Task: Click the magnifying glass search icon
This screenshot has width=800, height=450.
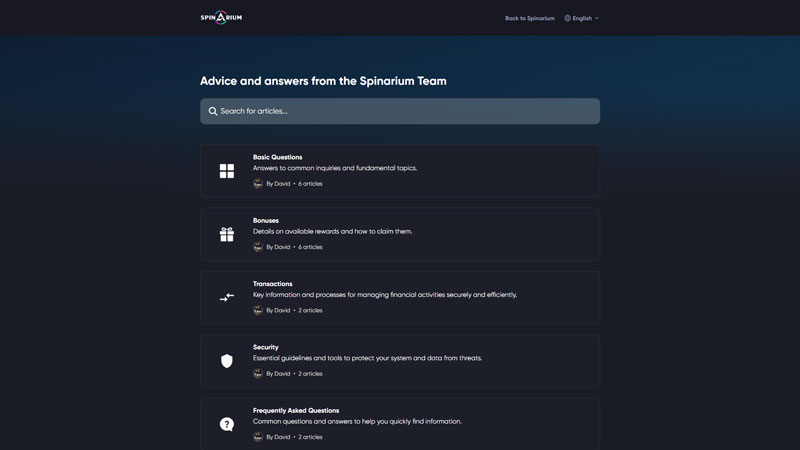Action: click(213, 111)
